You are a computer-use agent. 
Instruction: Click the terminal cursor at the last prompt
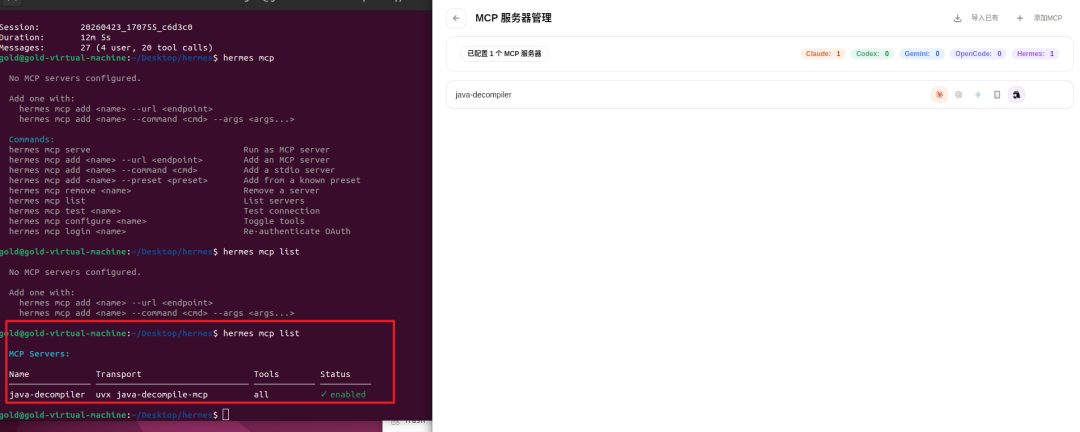click(x=226, y=415)
